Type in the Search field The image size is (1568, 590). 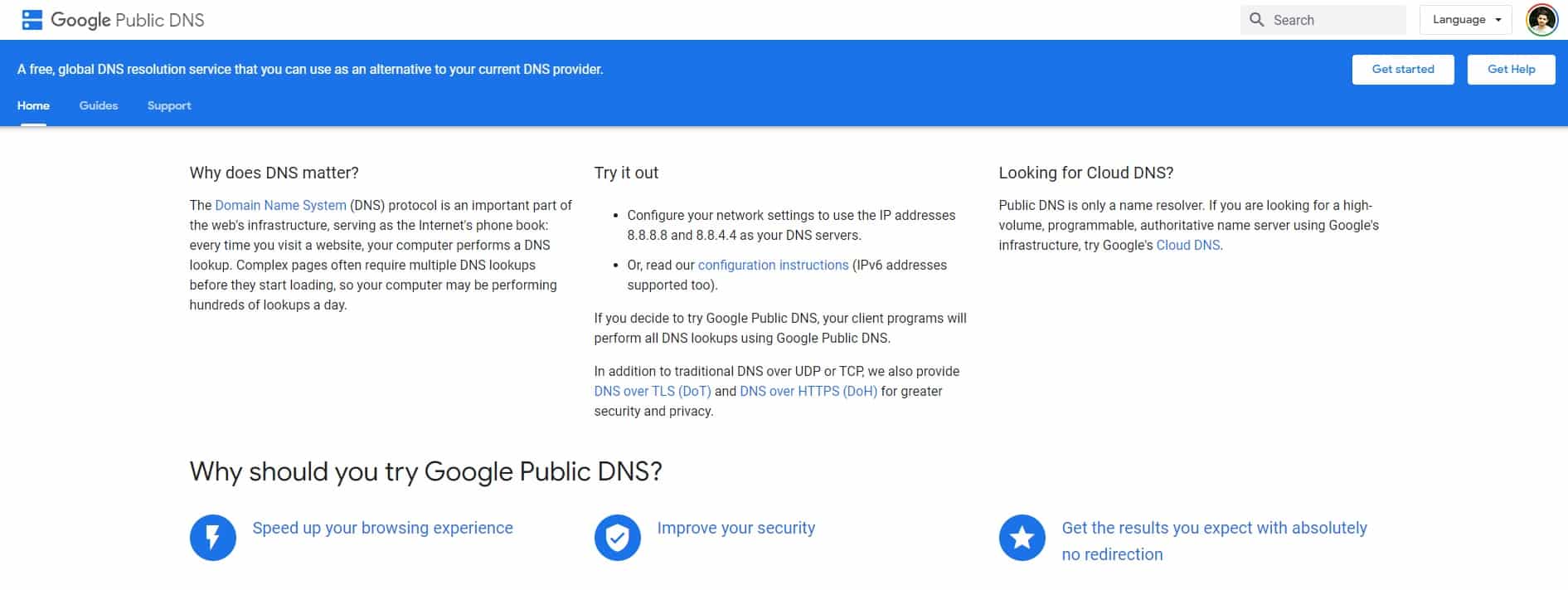pyautogui.click(x=1335, y=20)
